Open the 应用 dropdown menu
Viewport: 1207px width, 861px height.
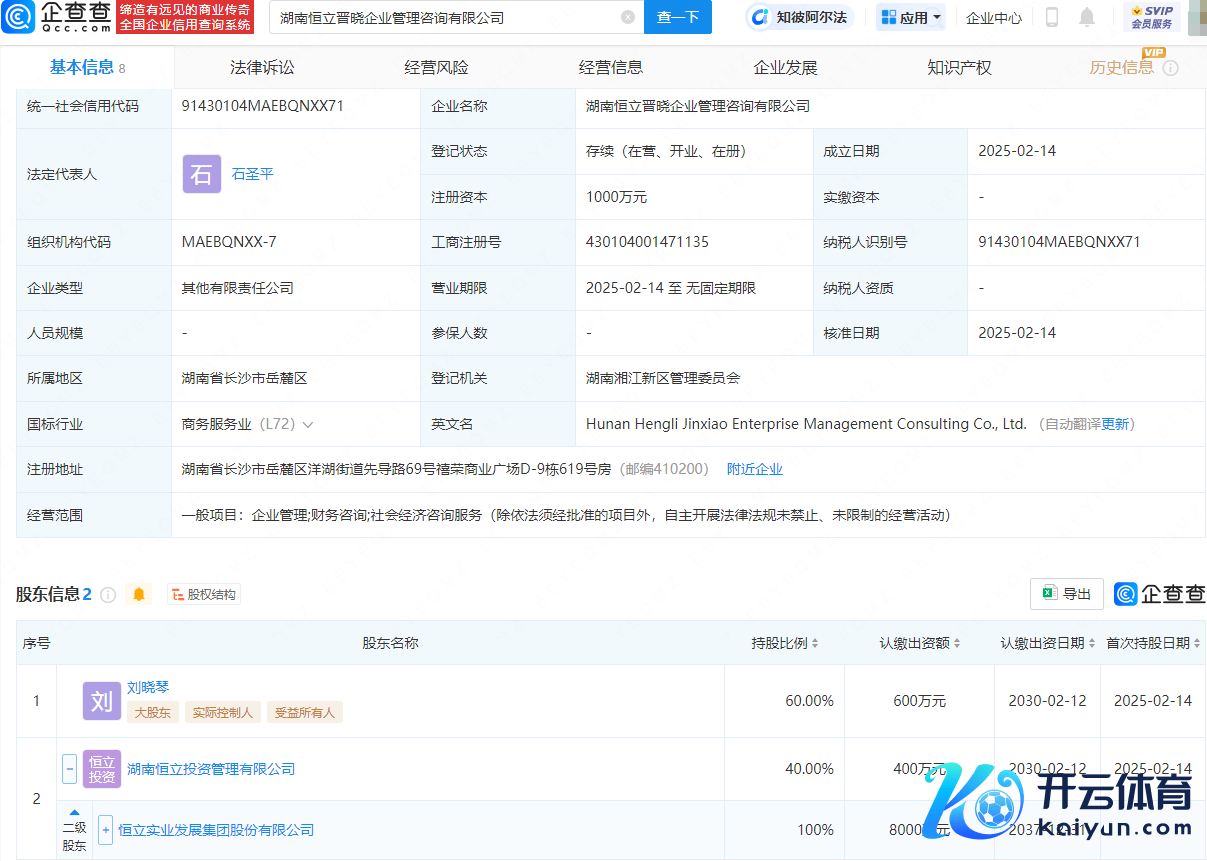click(911, 17)
